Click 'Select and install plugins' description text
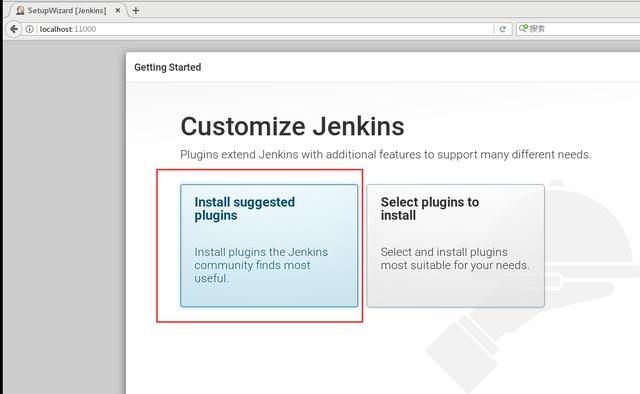The width and height of the screenshot is (640, 394). 455,258
